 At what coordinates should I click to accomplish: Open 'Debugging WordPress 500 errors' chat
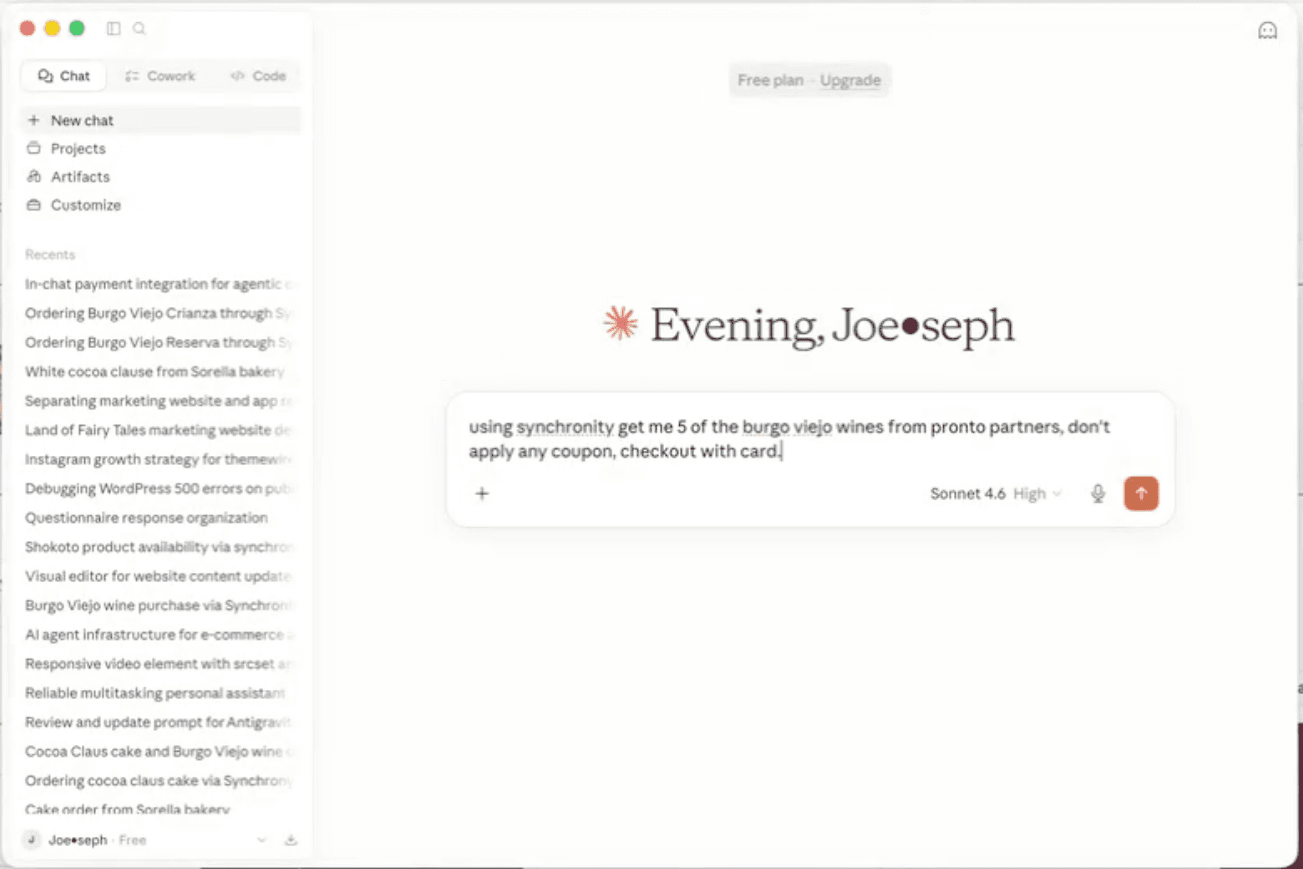[160, 488]
